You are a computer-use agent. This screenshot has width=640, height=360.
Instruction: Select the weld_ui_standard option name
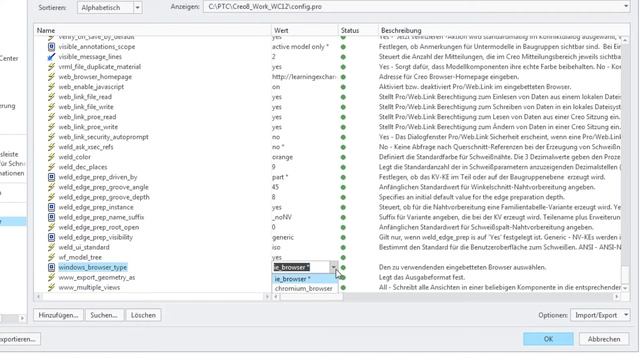[84, 247]
